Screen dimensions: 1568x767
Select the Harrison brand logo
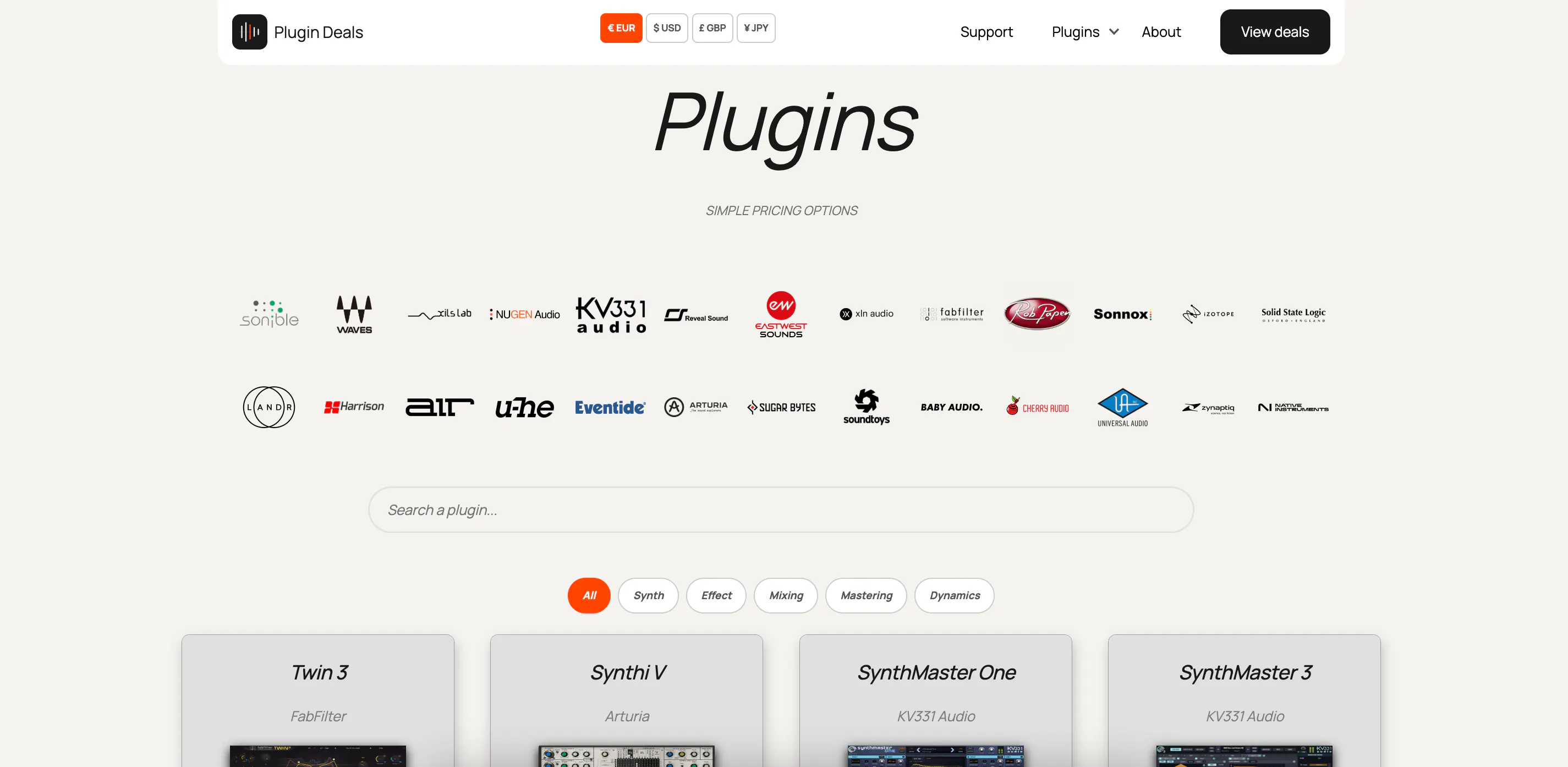[354, 407]
